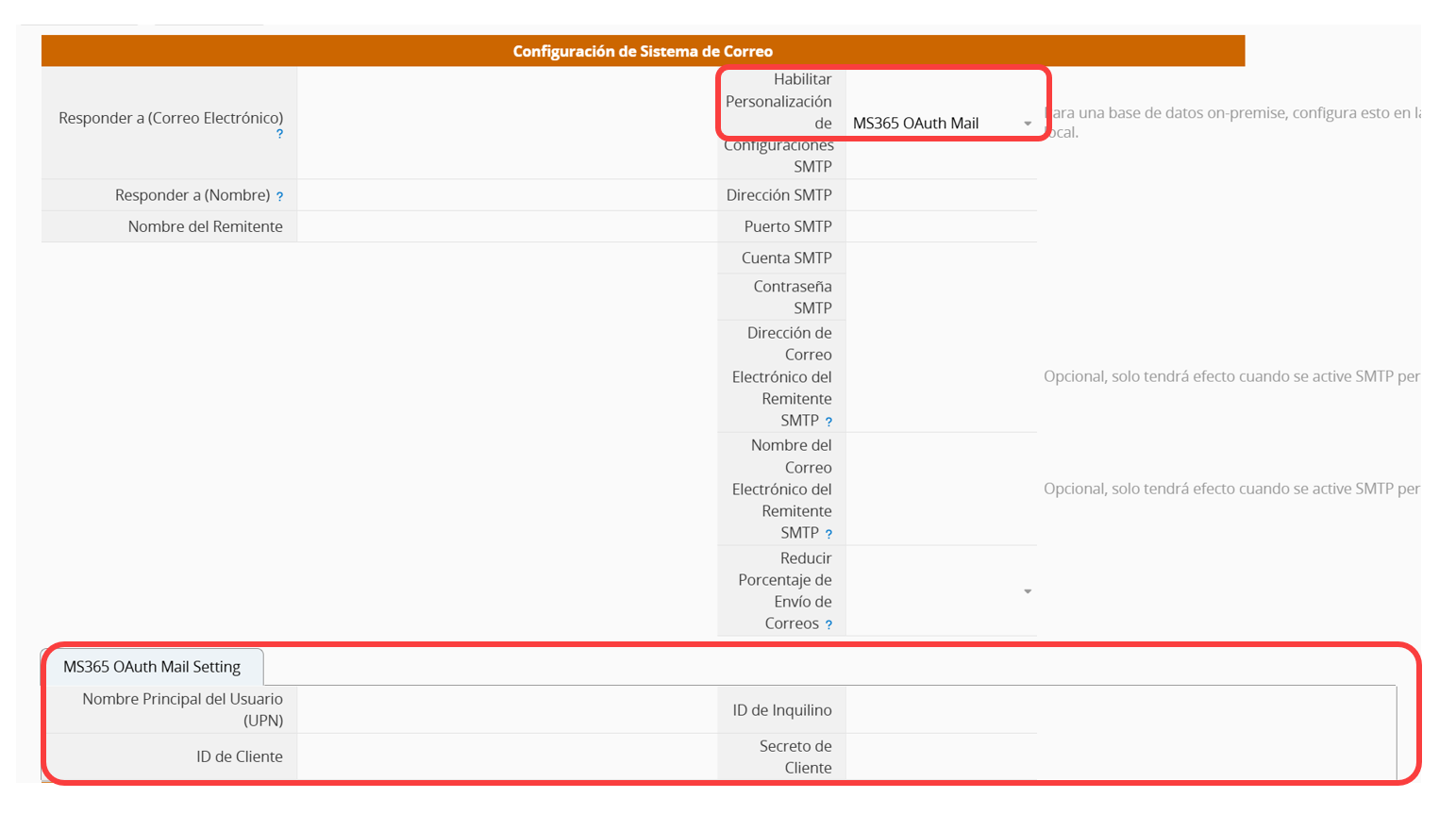Image resolution: width=1456 pixels, height=831 pixels.
Task: Click help icon next to Responder a (Nombre)
Action: (x=279, y=196)
